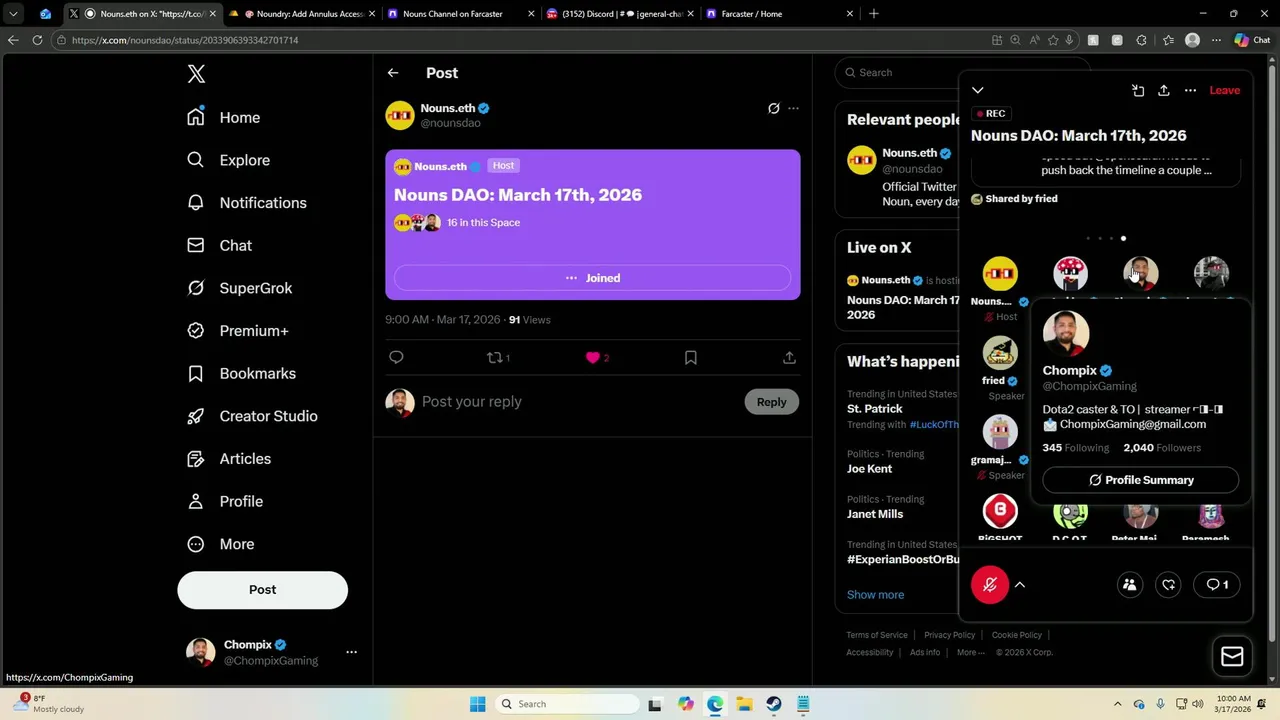Click the people icon in Space controls
1280x720 pixels.
click(x=1130, y=585)
